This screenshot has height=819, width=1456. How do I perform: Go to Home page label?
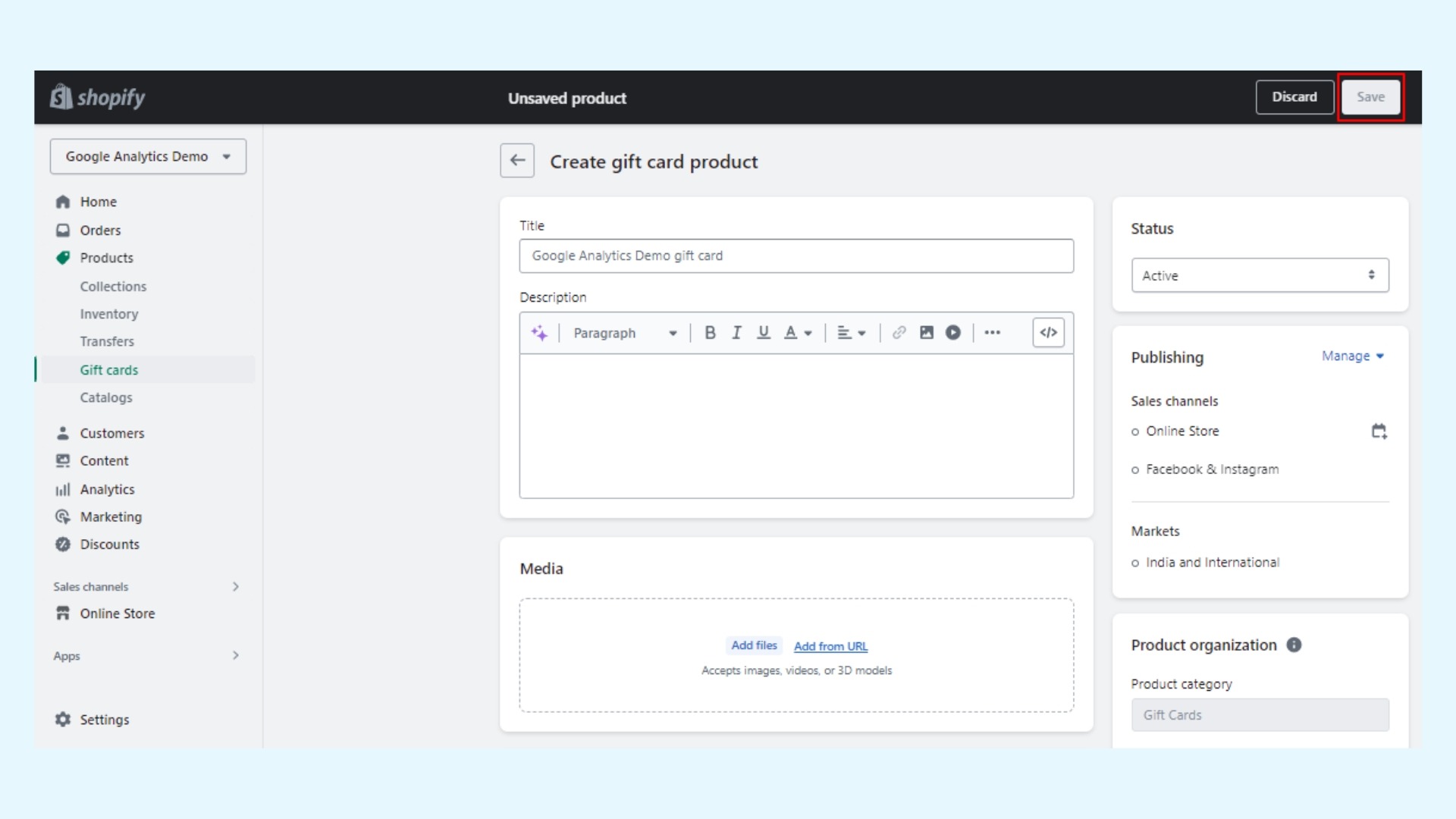(99, 202)
